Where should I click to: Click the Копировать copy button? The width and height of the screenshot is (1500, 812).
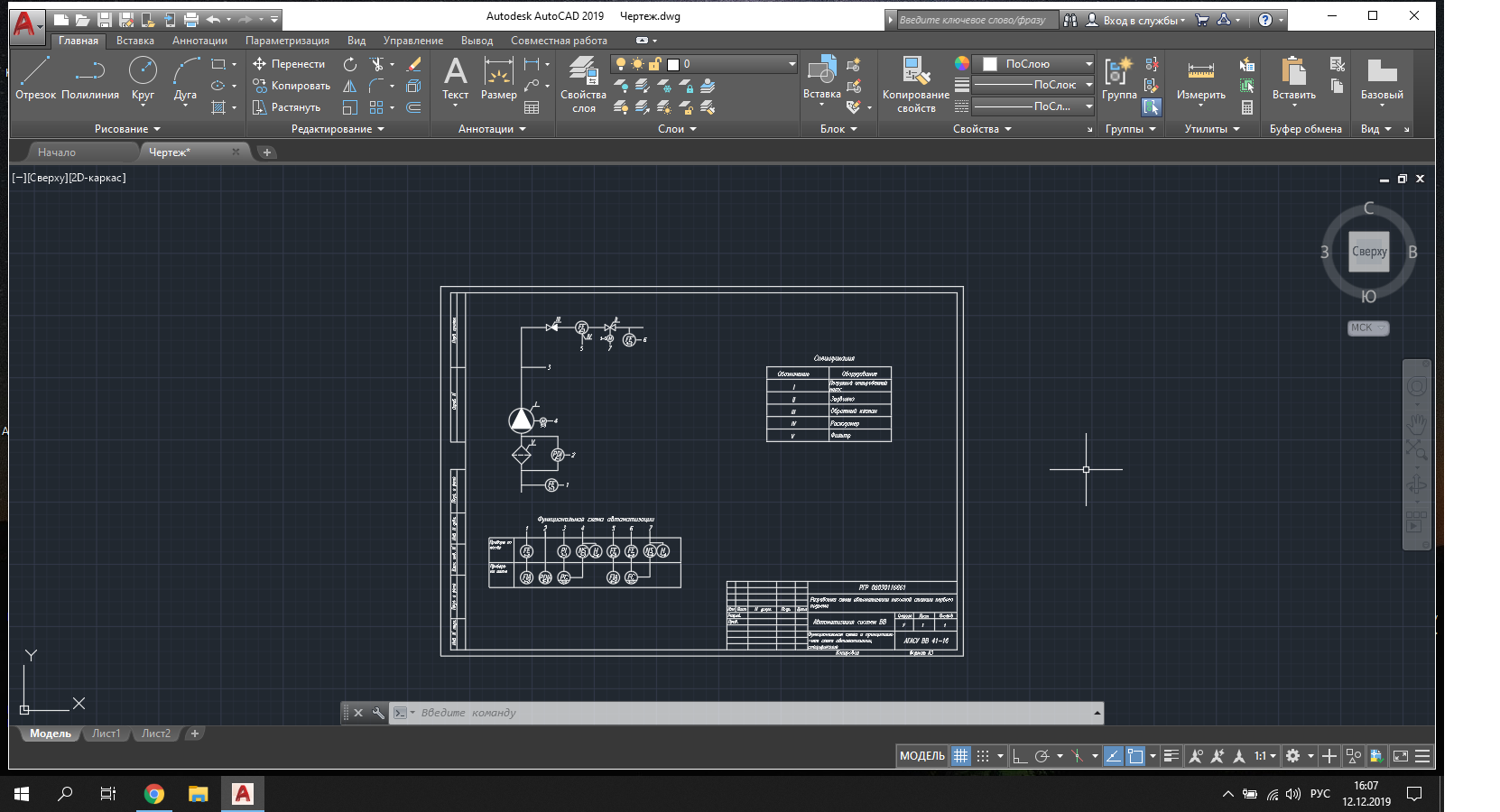(x=292, y=86)
